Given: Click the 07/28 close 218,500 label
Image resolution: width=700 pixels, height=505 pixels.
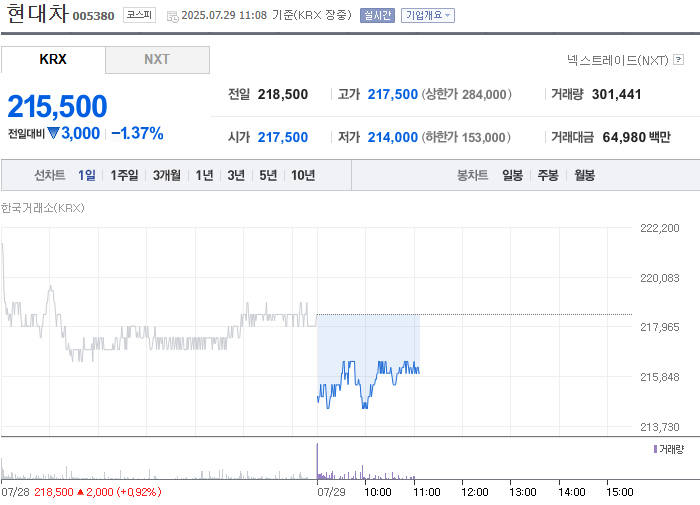Looking at the screenshot, I should 54,492.
